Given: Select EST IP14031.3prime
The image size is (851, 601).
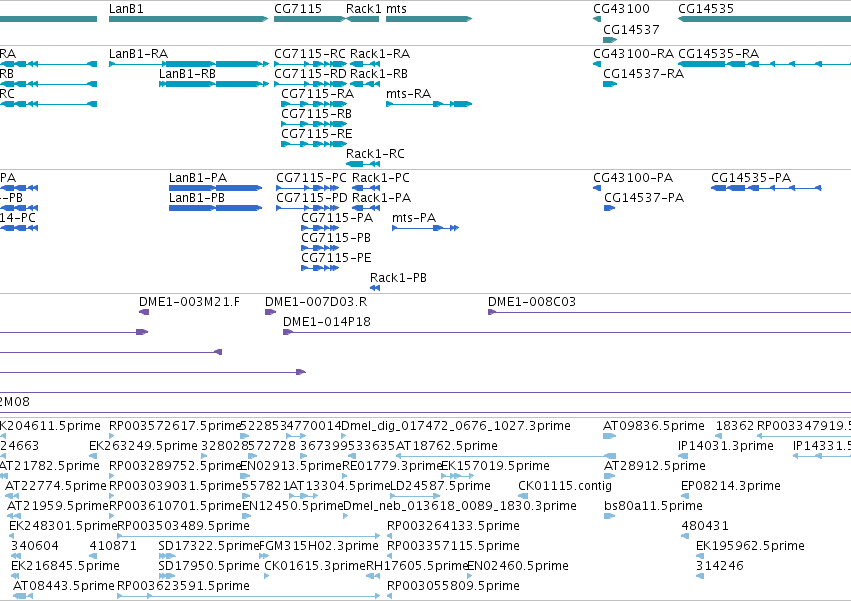Looking at the screenshot, I should coord(682,456).
